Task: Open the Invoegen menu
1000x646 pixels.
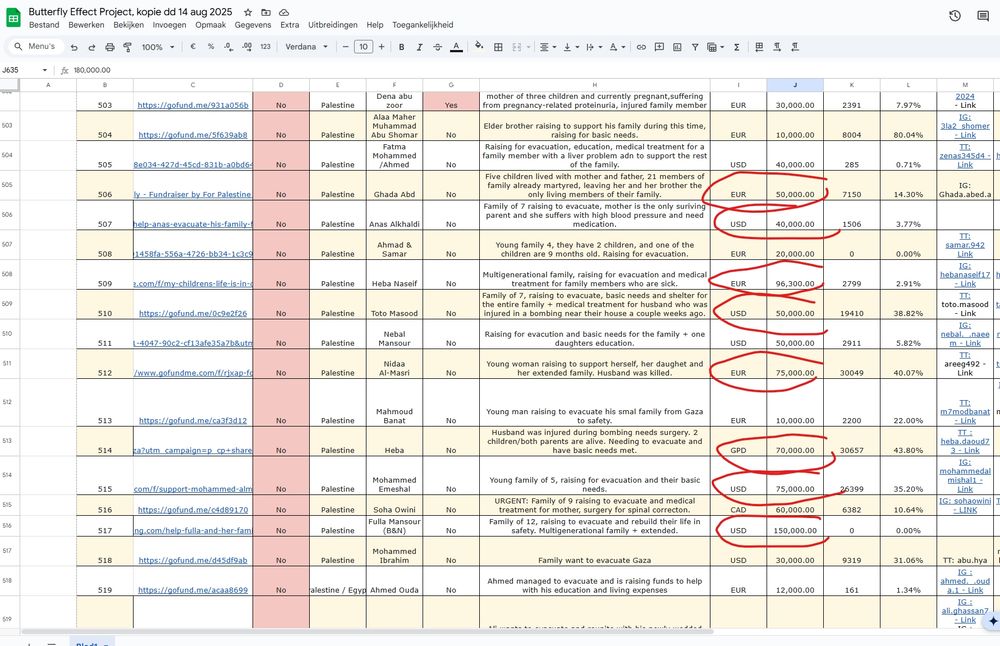Action: [169, 25]
